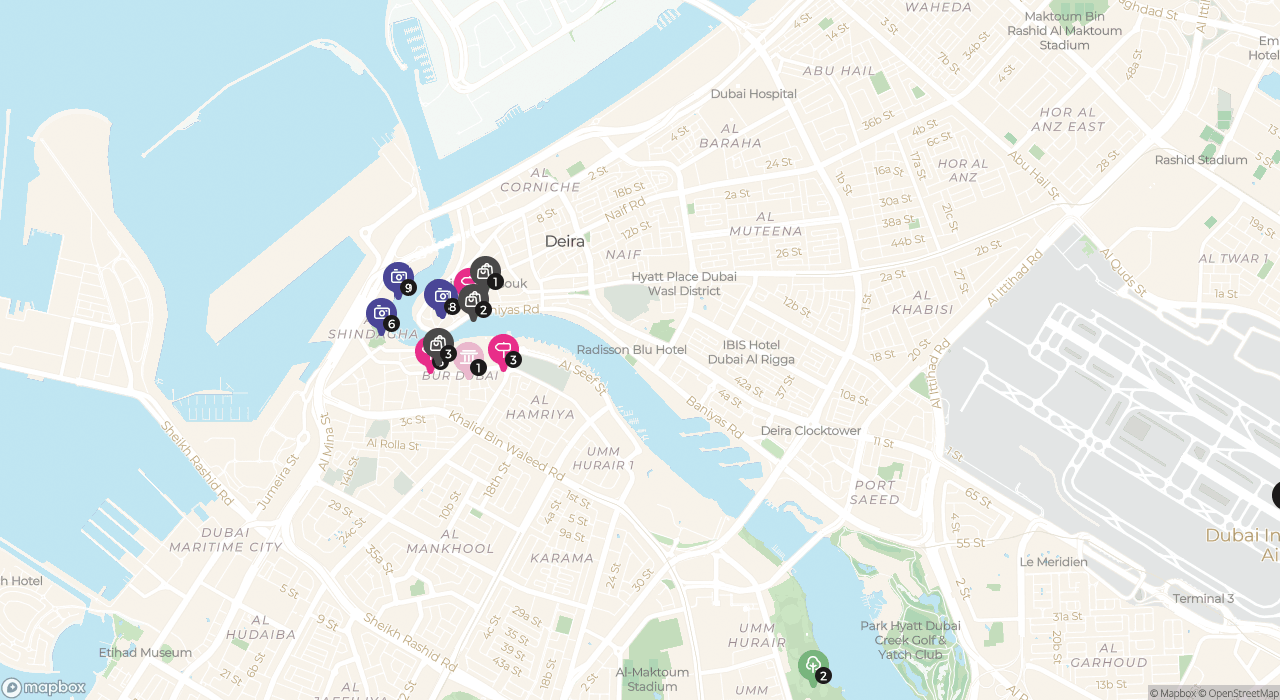This screenshot has width=1280, height=700.
Task: Select the Deira Clocktower label
Action: coord(811,431)
